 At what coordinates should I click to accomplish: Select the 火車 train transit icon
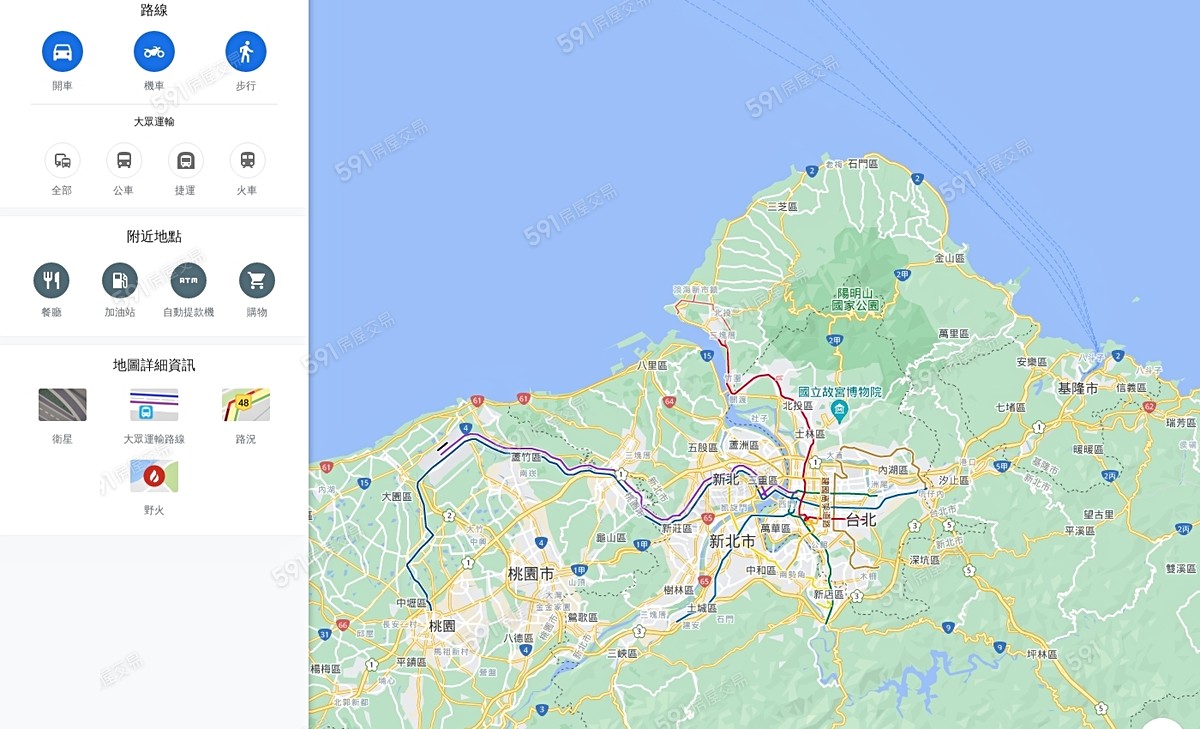pyautogui.click(x=247, y=160)
